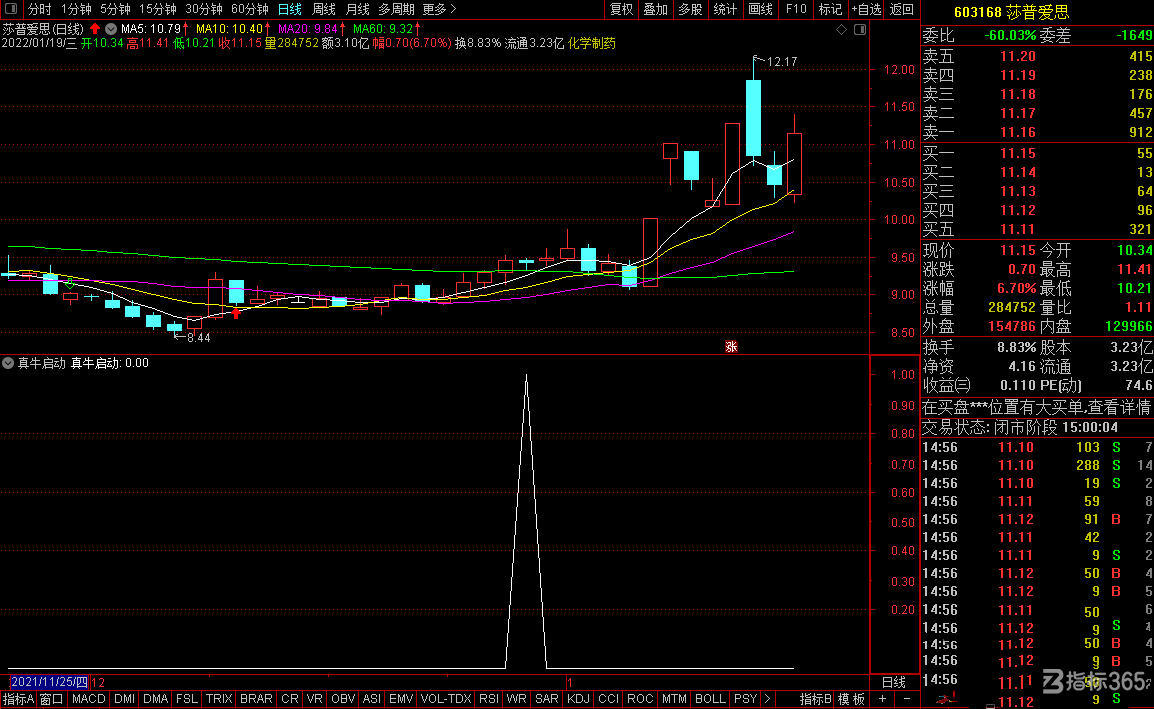Click the diamond icon above the price axis
The width and height of the screenshot is (1154, 709).
(841, 29)
